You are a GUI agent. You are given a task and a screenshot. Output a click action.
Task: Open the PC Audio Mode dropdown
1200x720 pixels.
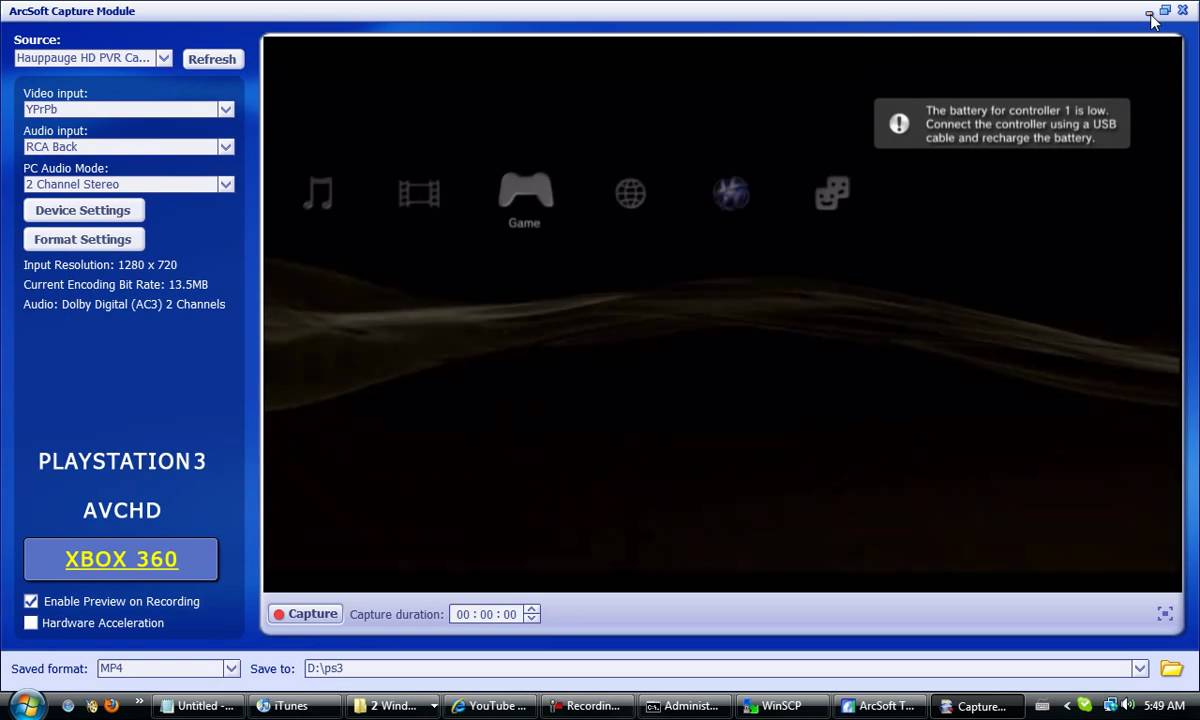226,184
